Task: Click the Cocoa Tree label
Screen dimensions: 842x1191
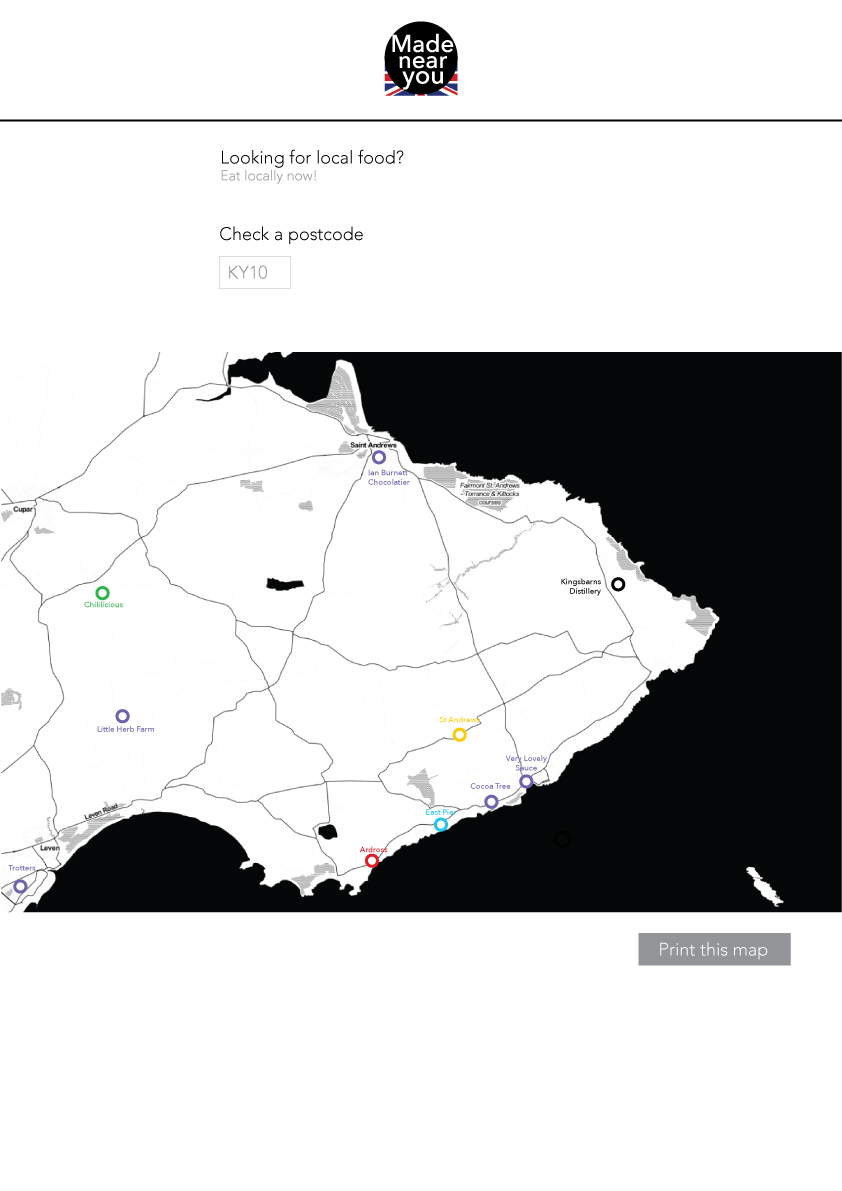Action: coord(490,786)
